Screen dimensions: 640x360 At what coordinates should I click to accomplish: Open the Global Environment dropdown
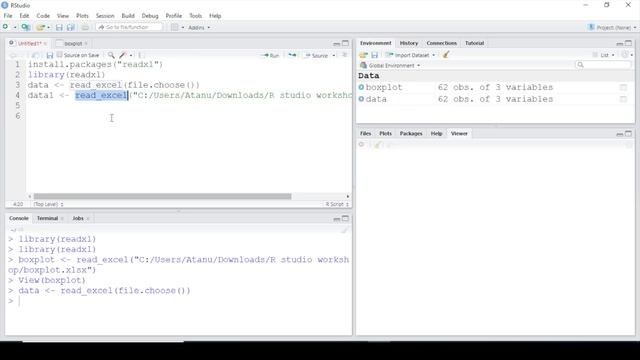point(390,65)
